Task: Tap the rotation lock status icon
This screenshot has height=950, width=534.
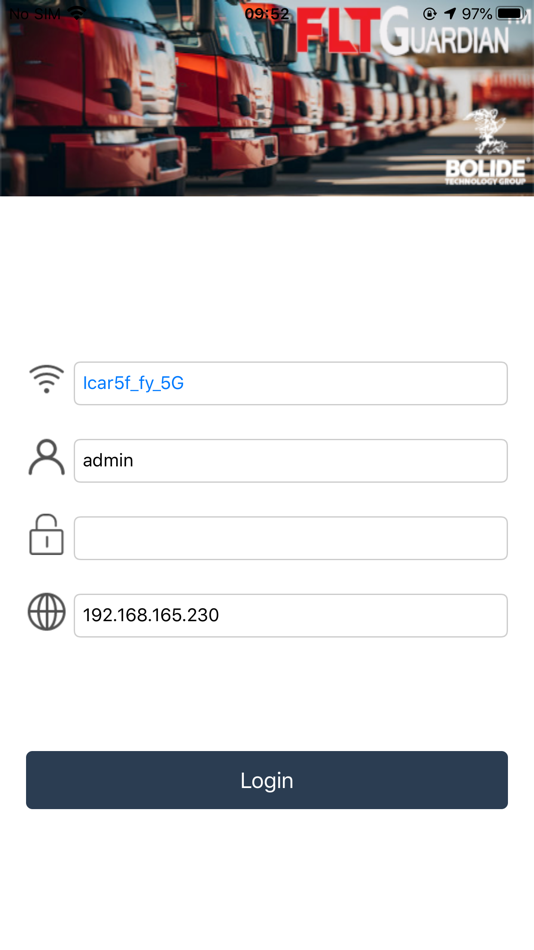Action: pos(430,13)
